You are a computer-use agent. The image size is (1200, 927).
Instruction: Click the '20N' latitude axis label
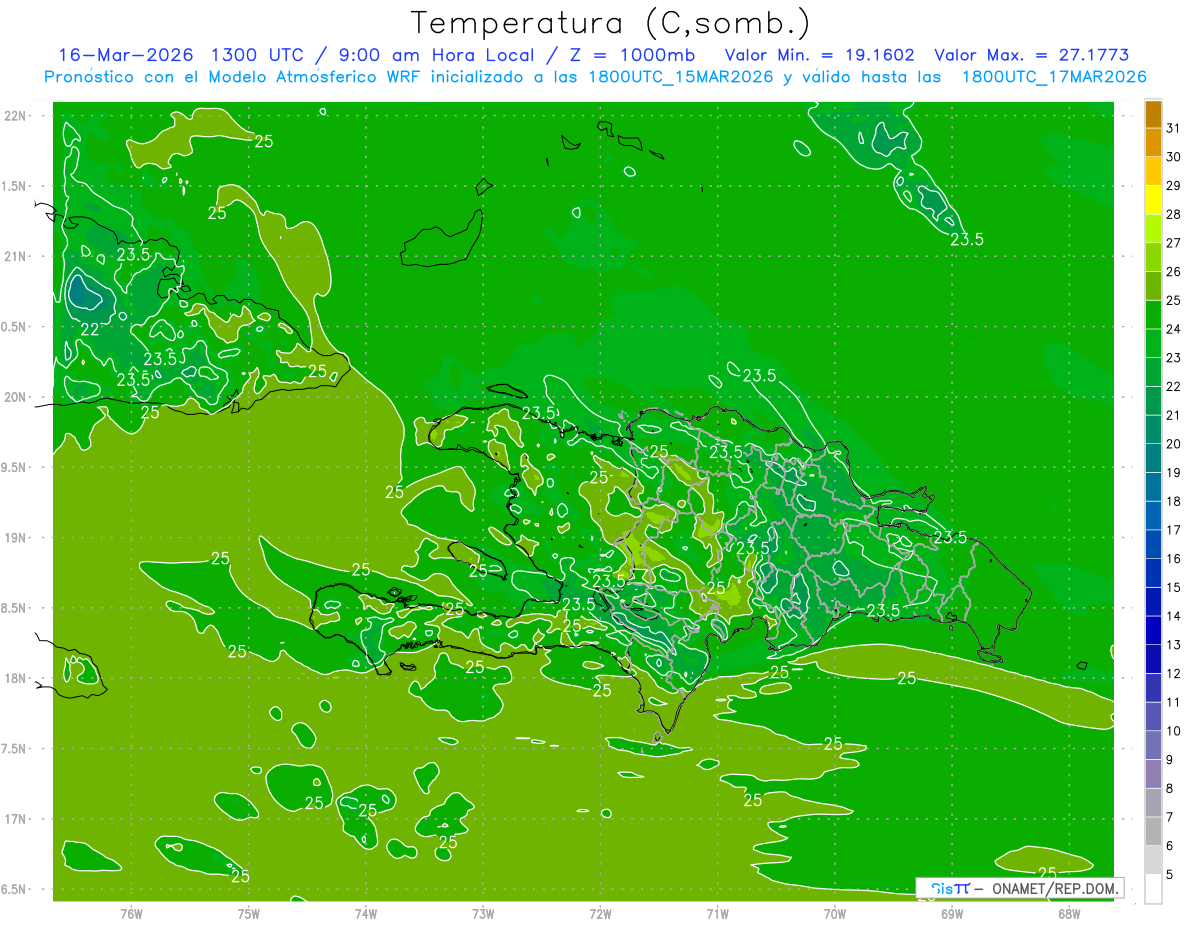tap(15, 397)
